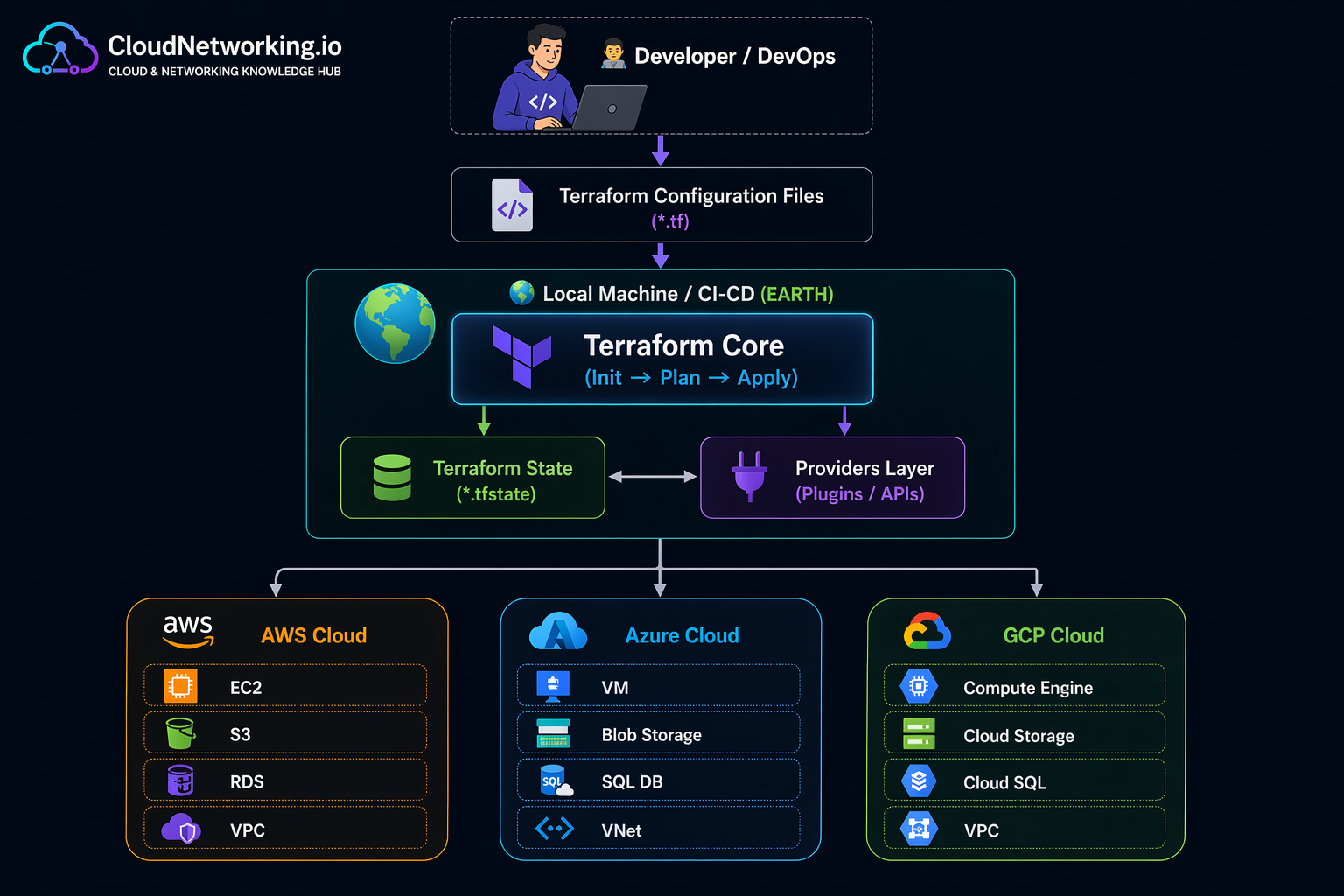Click the Terraform Configuration Files label
1344x896 pixels.
click(x=691, y=196)
